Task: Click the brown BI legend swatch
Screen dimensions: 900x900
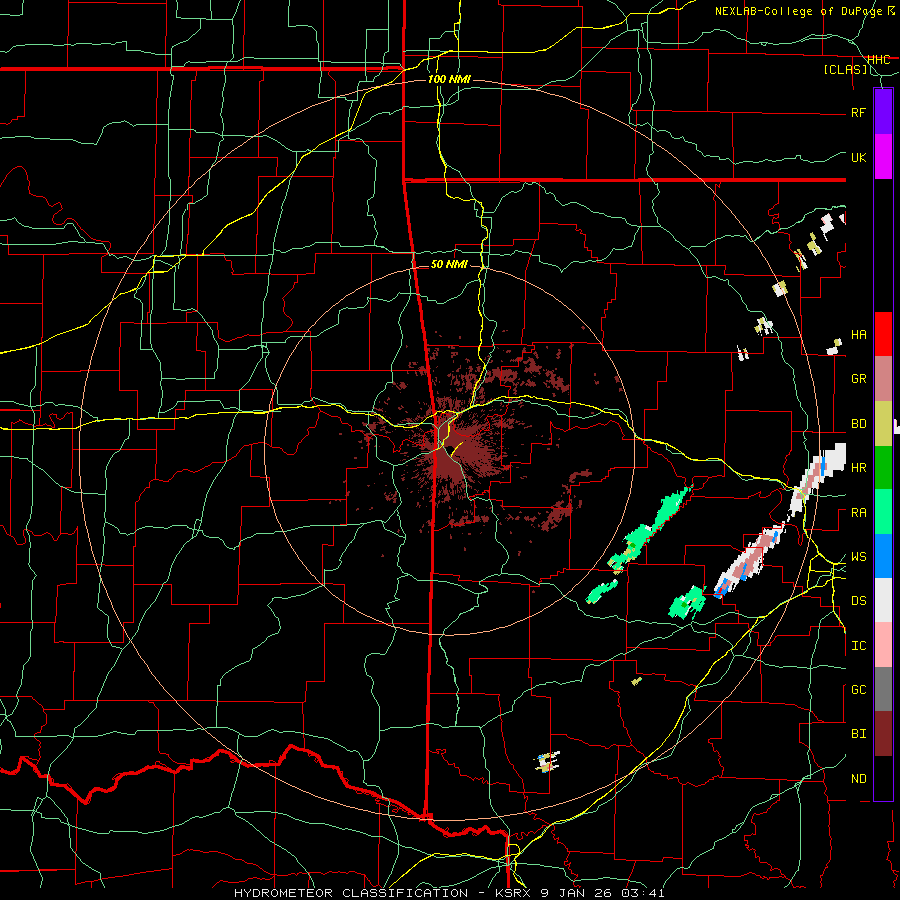Action: click(x=883, y=734)
